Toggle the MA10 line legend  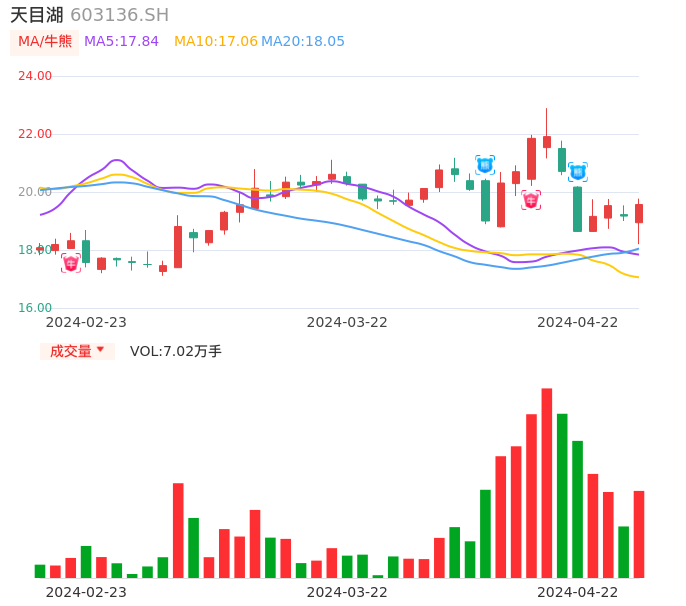pos(215,42)
